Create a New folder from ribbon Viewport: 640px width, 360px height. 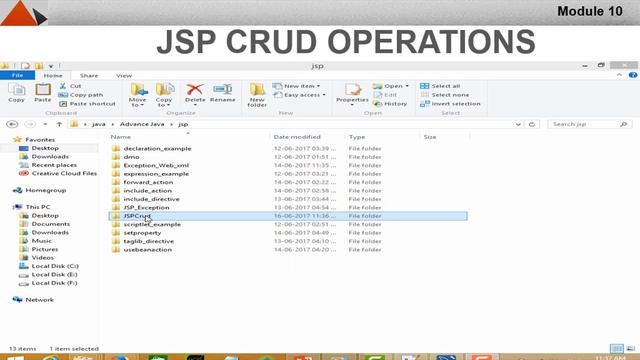coord(257,95)
